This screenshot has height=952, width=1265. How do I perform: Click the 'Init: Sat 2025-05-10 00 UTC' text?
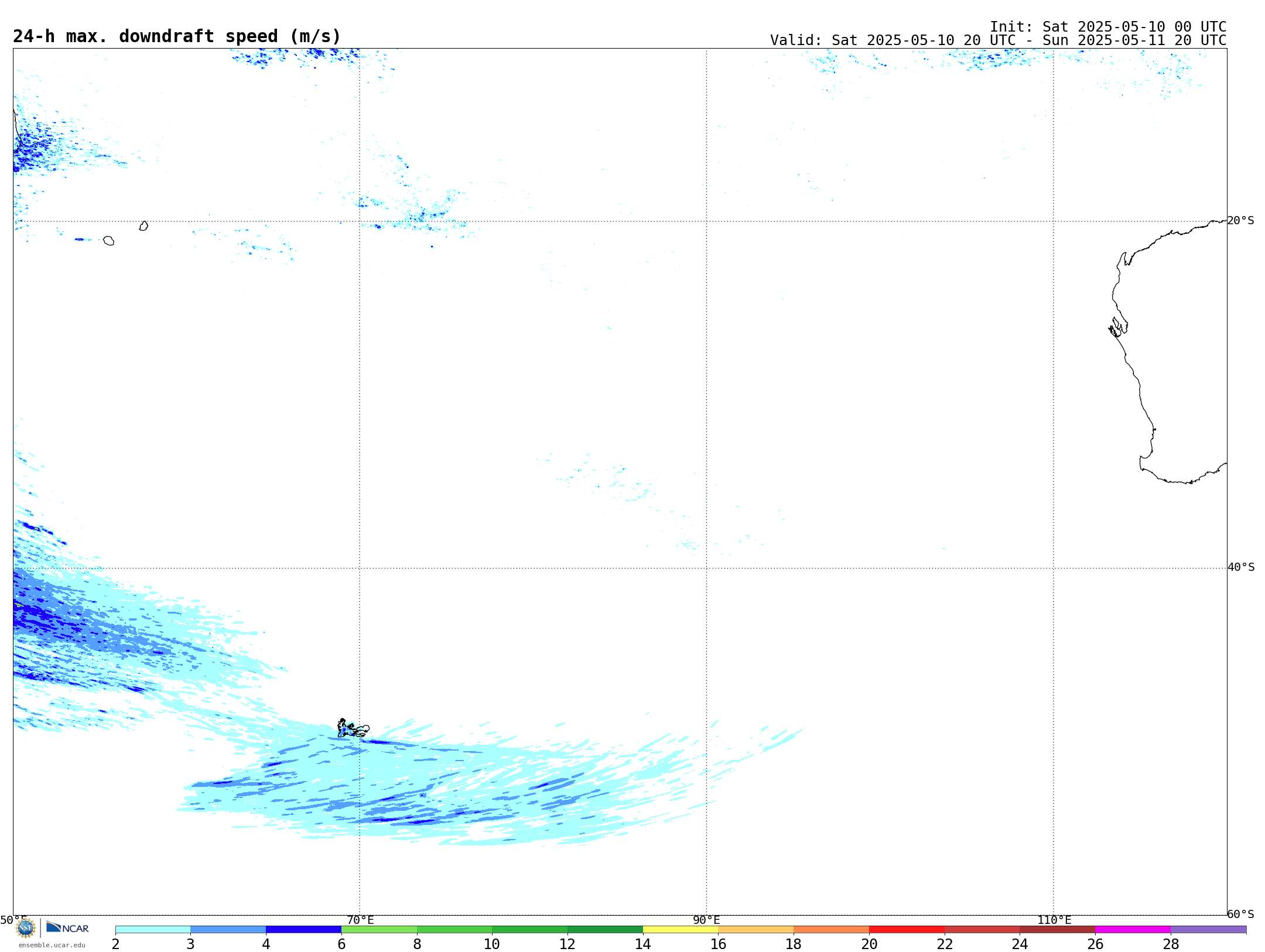click(x=1108, y=27)
